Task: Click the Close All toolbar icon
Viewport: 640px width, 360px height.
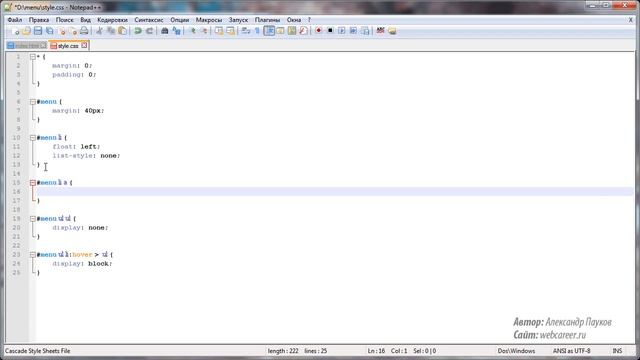Action: coord(73,31)
